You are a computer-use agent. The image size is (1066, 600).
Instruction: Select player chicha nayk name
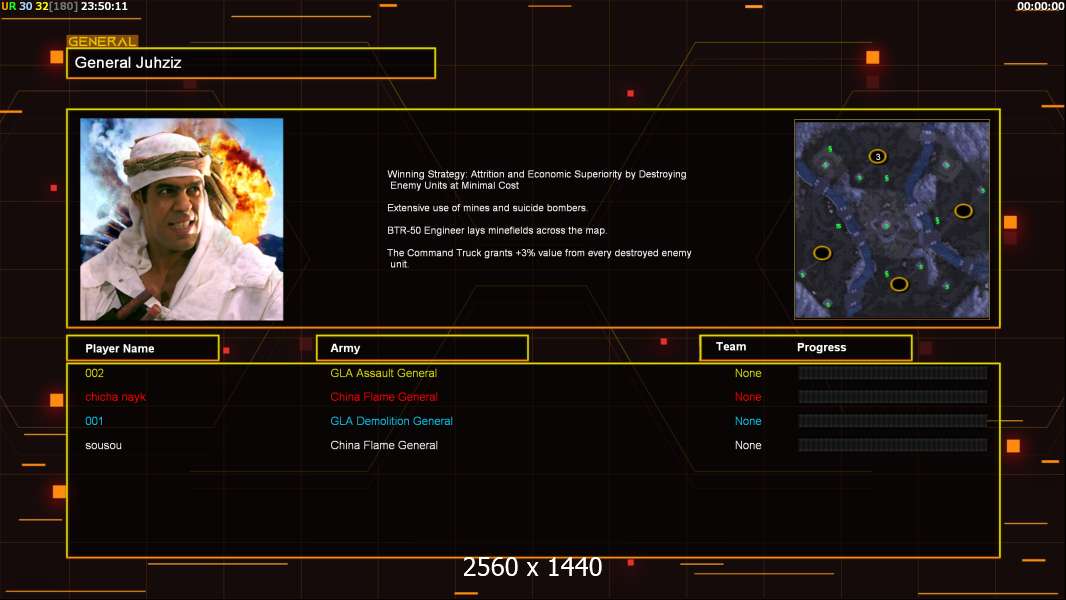pos(116,397)
